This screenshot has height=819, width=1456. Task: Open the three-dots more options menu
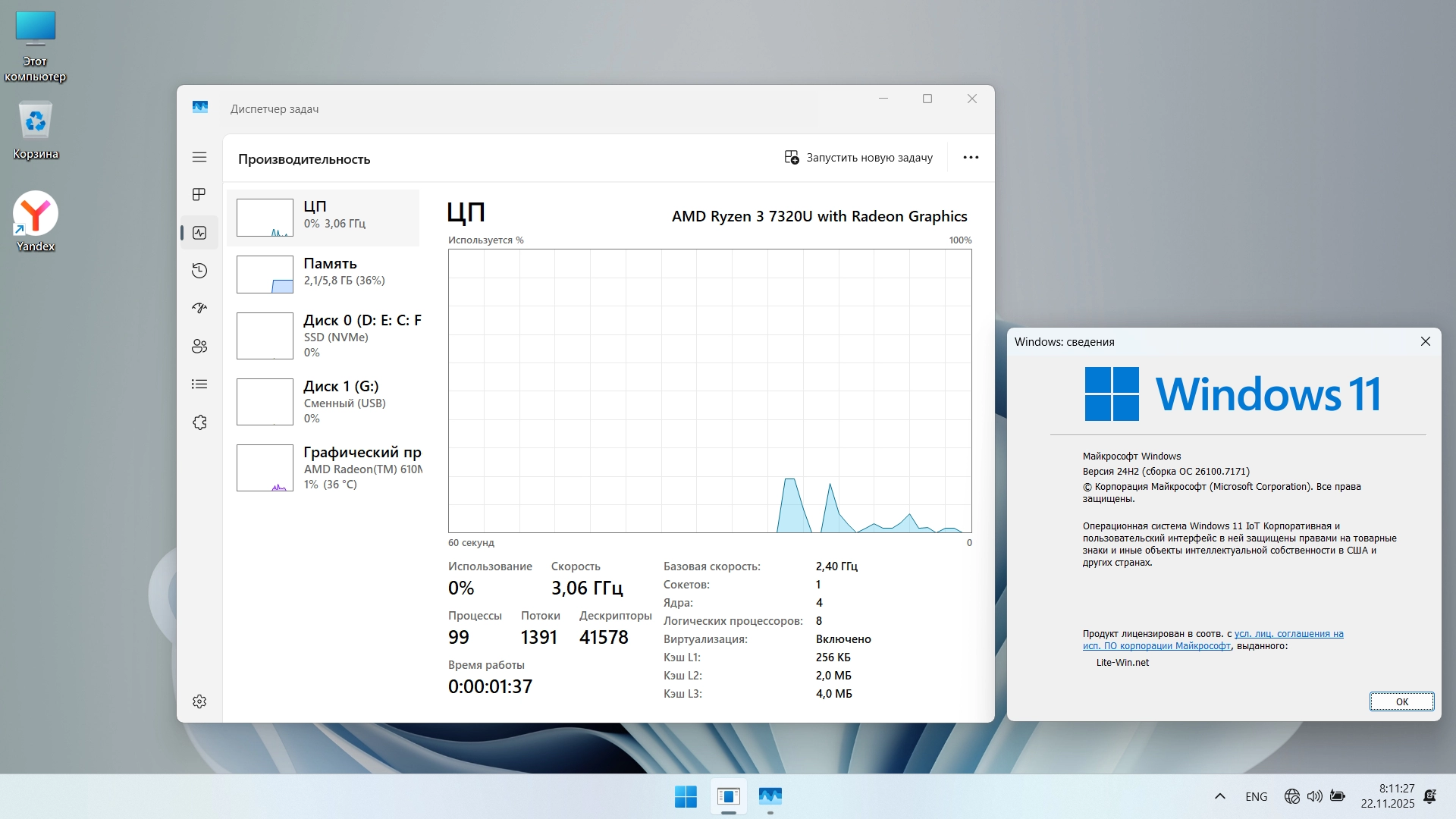971,158
